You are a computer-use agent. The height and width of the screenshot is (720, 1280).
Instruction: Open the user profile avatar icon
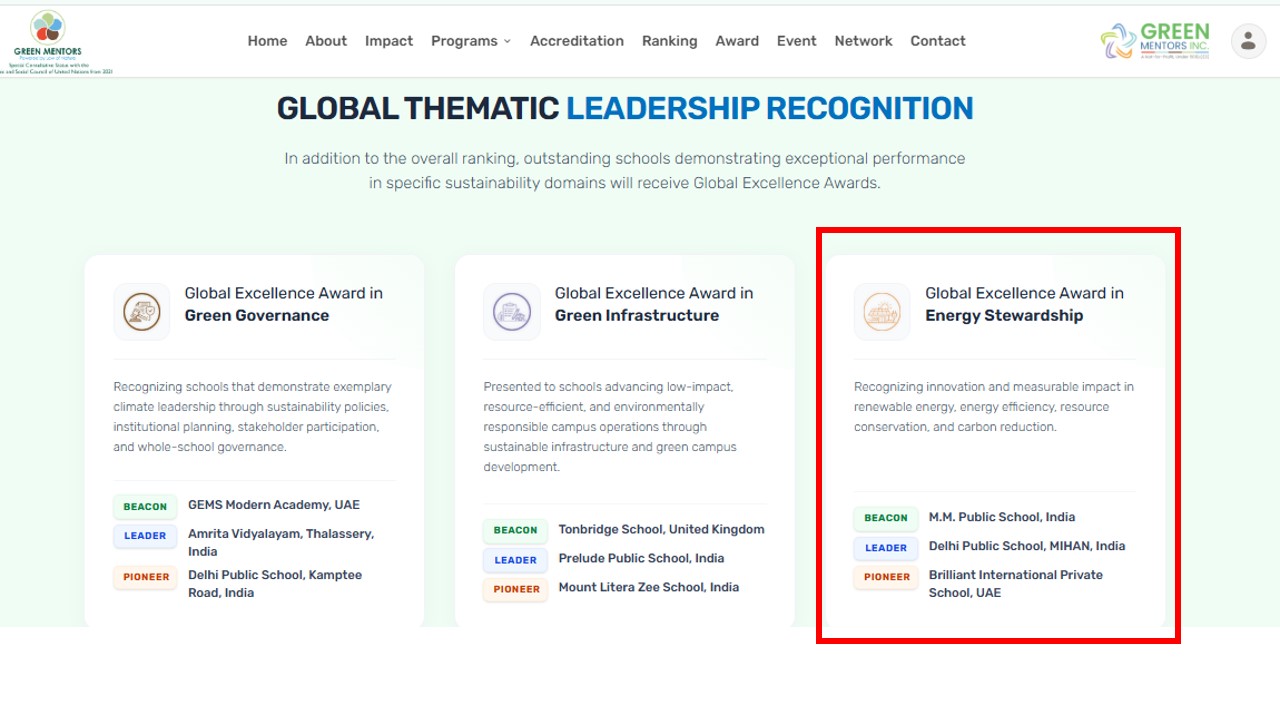pos(1248,41)
